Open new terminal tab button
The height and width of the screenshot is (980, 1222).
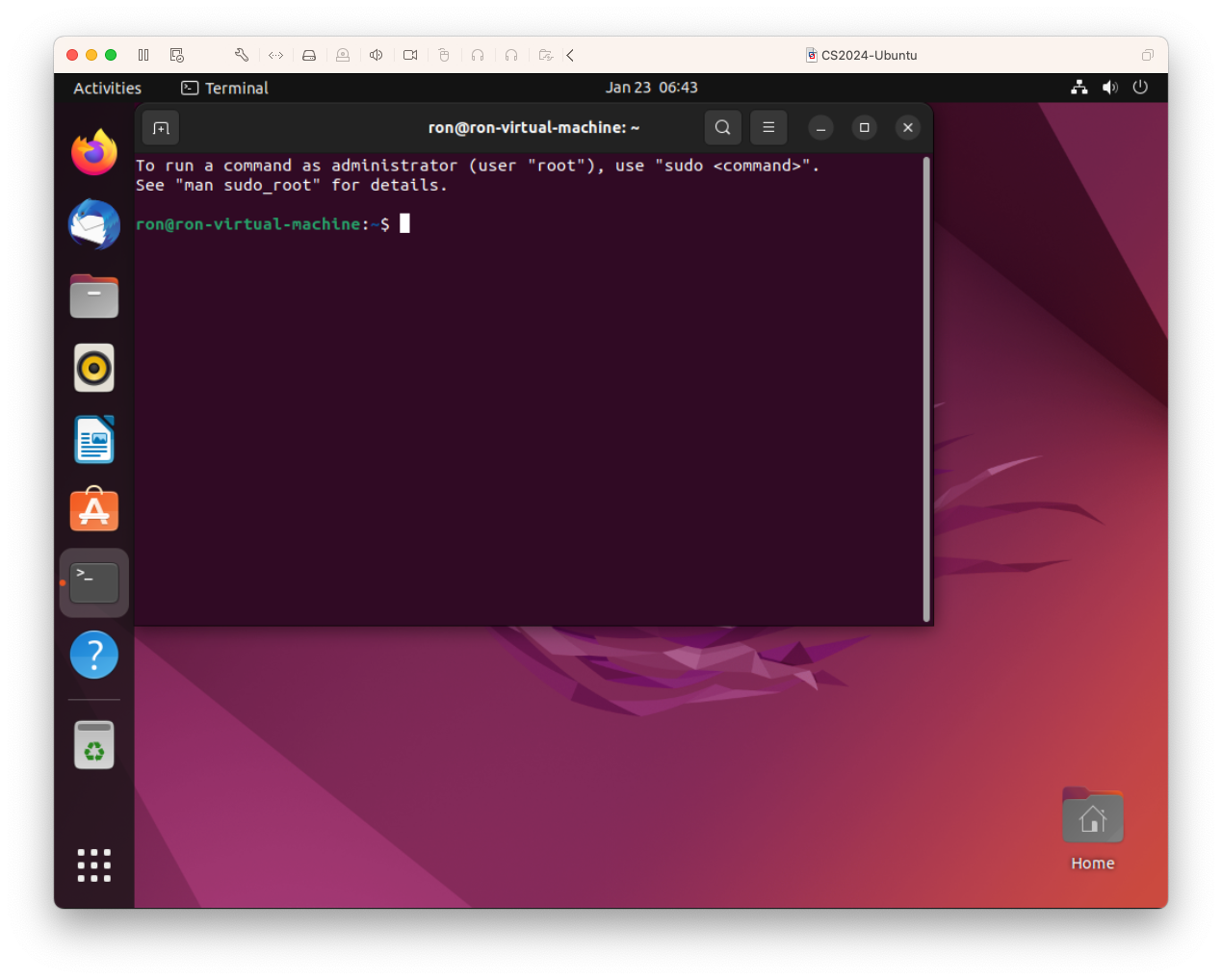pyautogui.click(x=161, y=128)
